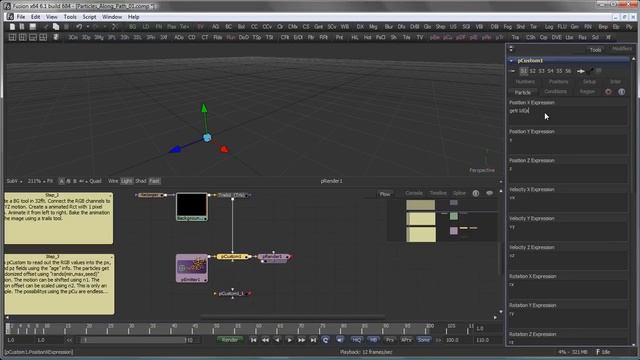Image resolution: width=640 pixels, height=360 pixels.
Task: Click the Cut scissors icon
Action: 115,27
